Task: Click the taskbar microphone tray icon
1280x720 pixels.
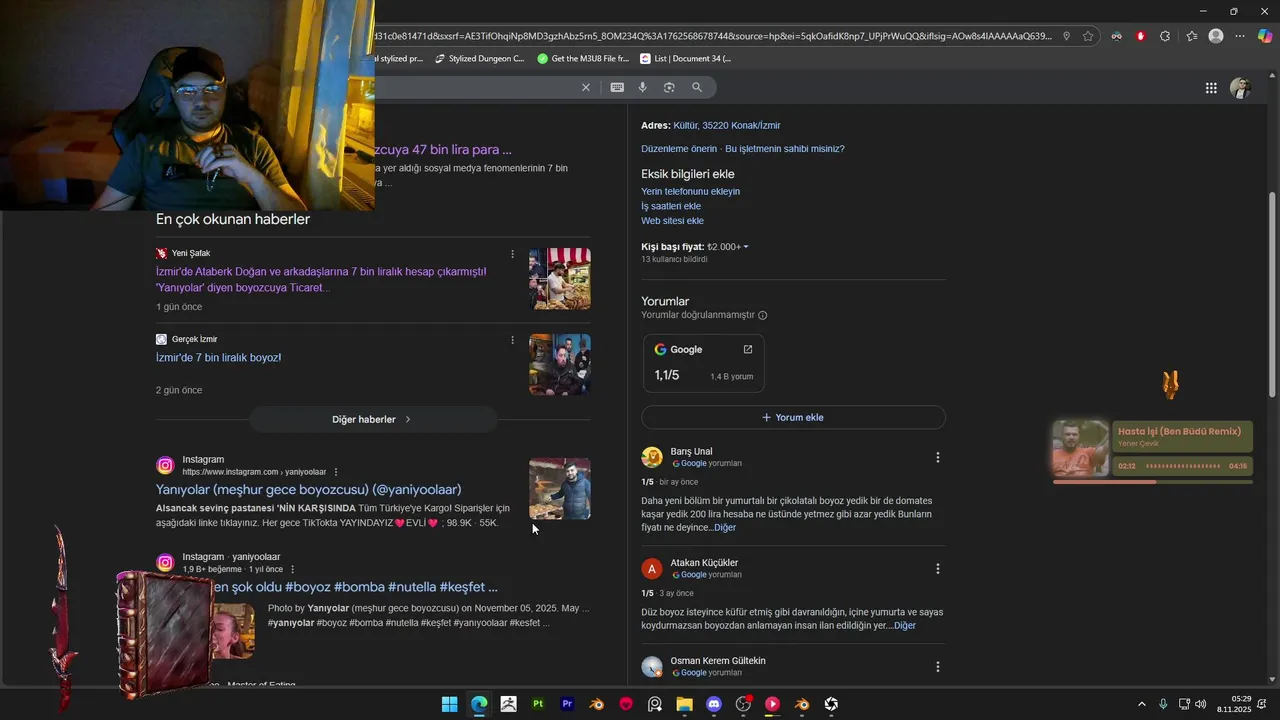Action: pos(1162,704)
